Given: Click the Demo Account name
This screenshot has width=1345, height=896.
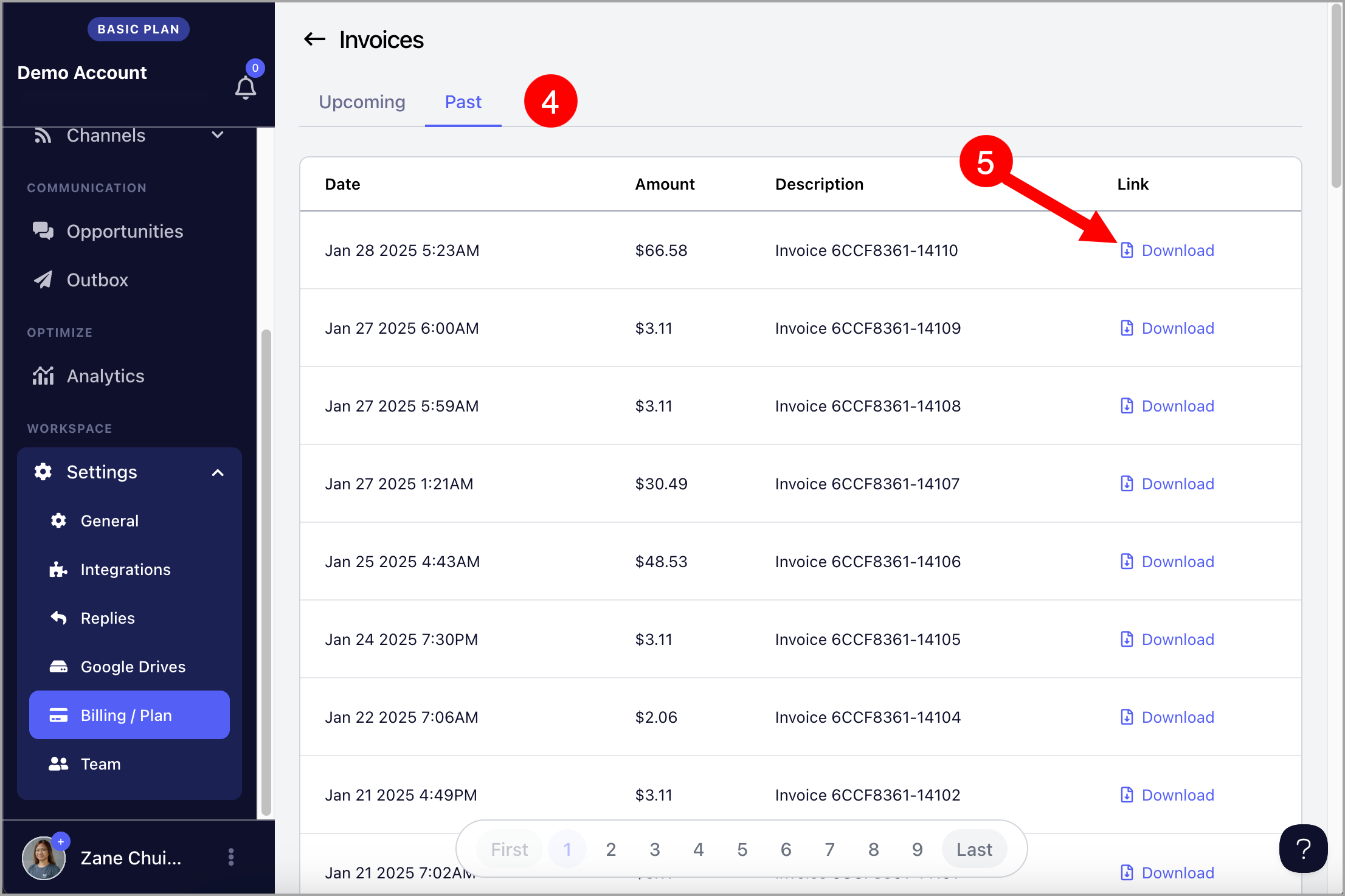Looking at the screenshot, I should click(x=82, y=73).
